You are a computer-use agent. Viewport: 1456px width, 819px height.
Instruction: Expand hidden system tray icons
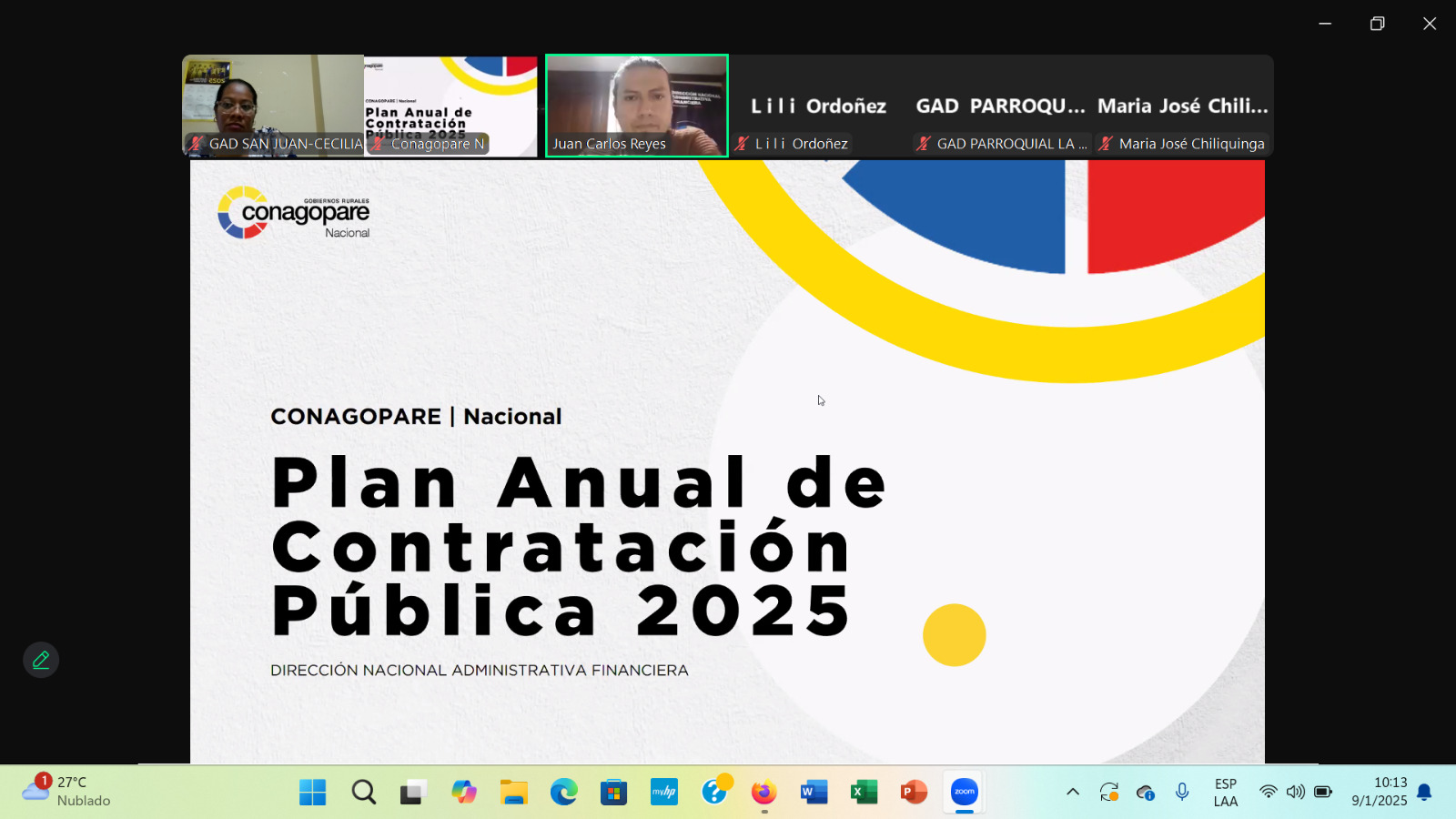click(x=1073, y=792)
